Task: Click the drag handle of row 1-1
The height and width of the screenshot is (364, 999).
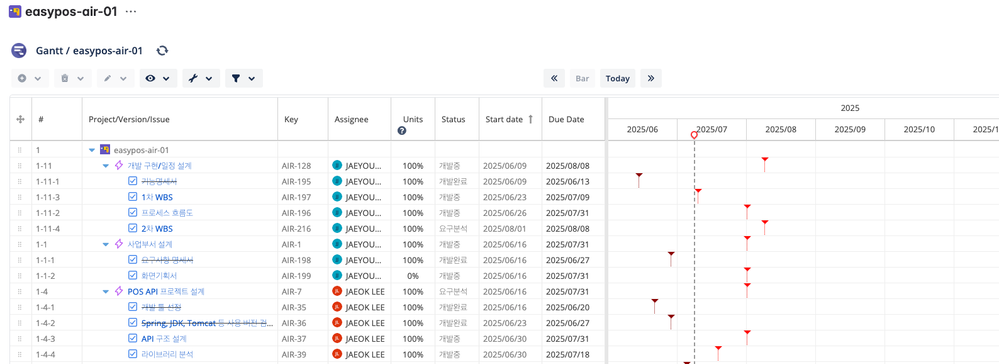Action: coord(19,244)
